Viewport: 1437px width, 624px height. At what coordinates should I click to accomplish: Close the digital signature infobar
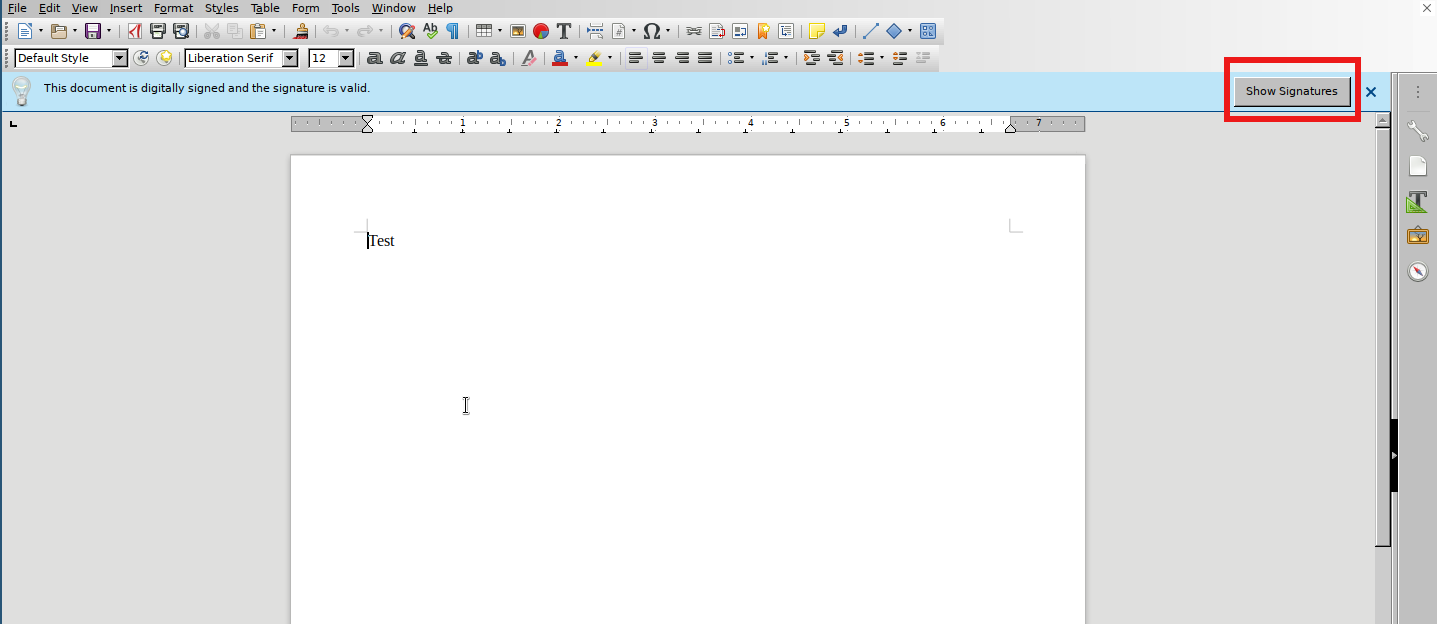click(1371, 92)
